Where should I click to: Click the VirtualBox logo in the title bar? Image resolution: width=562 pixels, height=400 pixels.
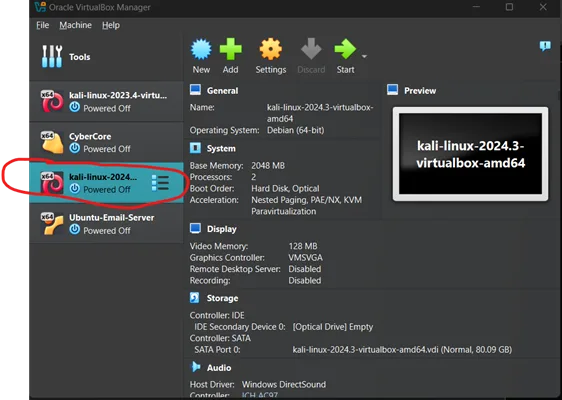pos(40,7)
